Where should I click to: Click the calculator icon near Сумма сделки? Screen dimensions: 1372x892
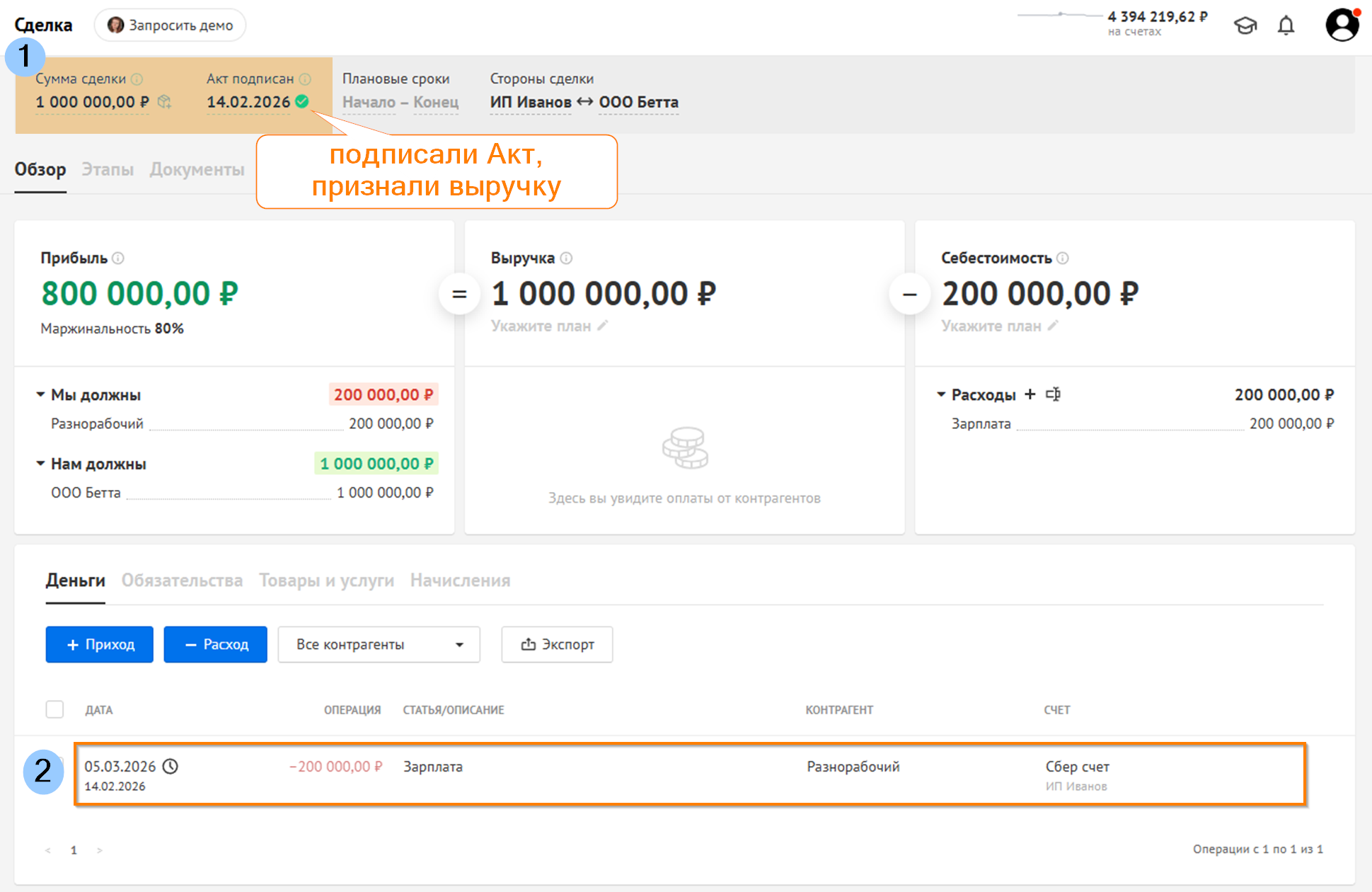[x=164, y=102]
